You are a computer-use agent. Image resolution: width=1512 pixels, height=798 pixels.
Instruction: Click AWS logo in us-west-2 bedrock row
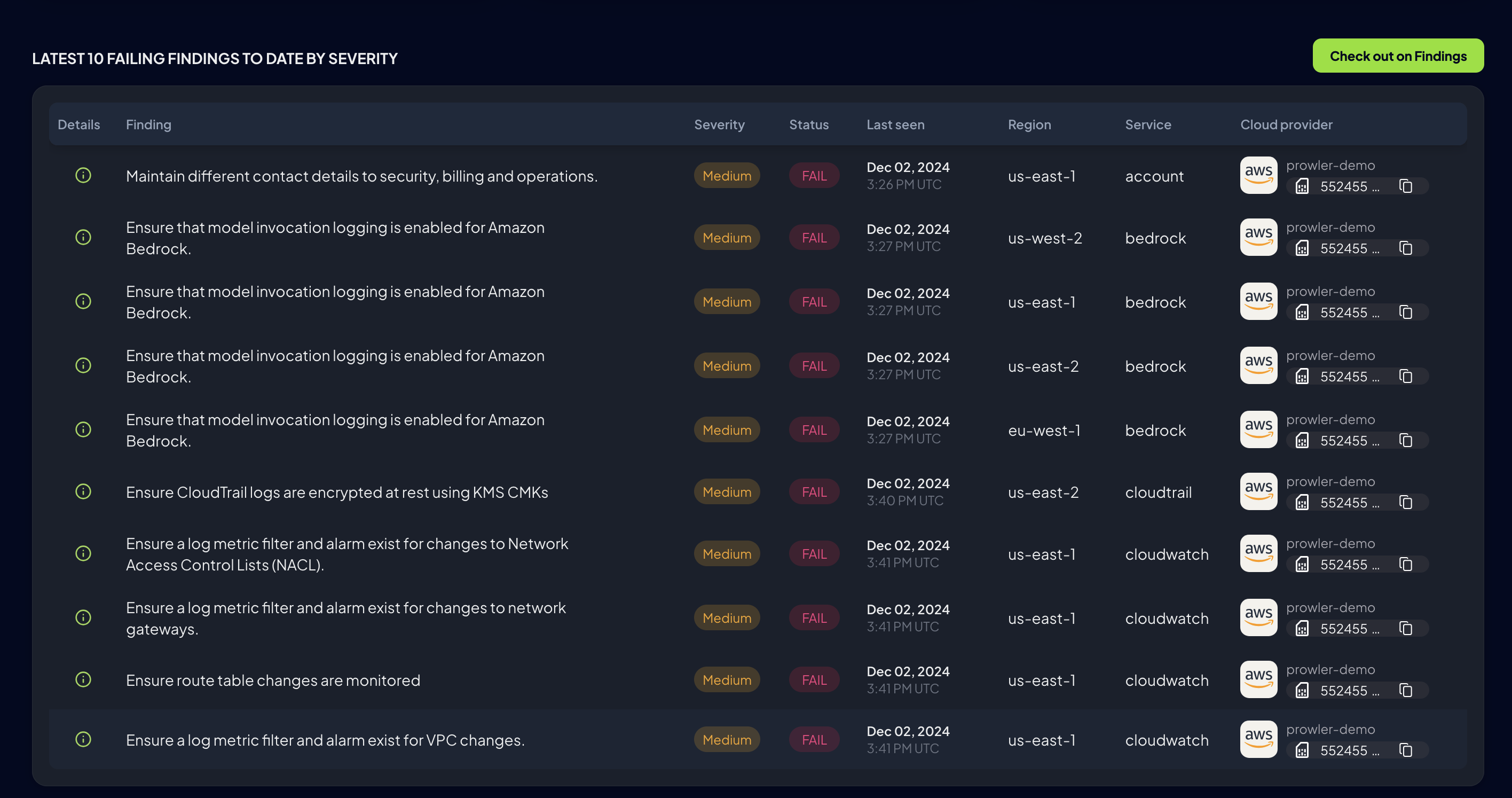[x=1258, y=237]
